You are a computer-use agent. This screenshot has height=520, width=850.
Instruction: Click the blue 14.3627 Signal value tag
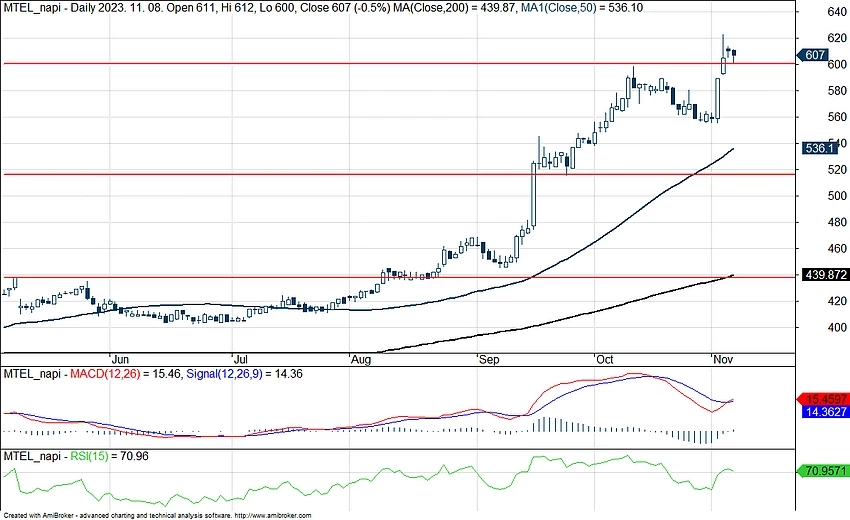click(x=820, y=411)
